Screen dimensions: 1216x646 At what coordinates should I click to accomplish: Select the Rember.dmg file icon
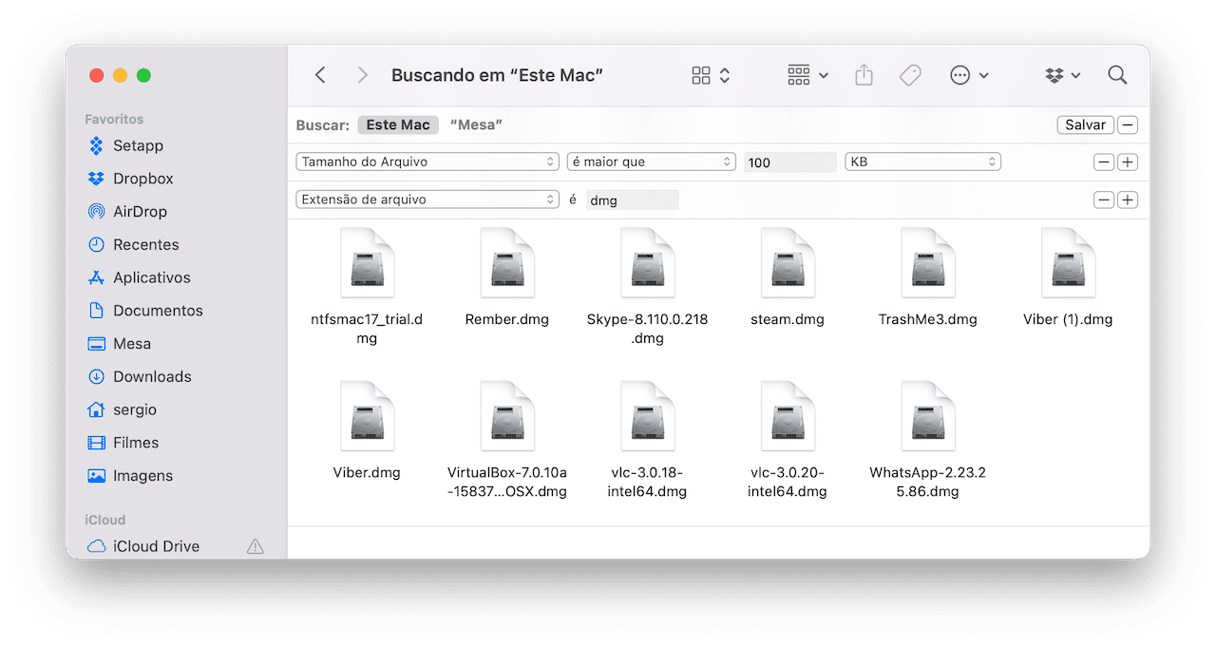pyautogui.click(x=507, y=263)
